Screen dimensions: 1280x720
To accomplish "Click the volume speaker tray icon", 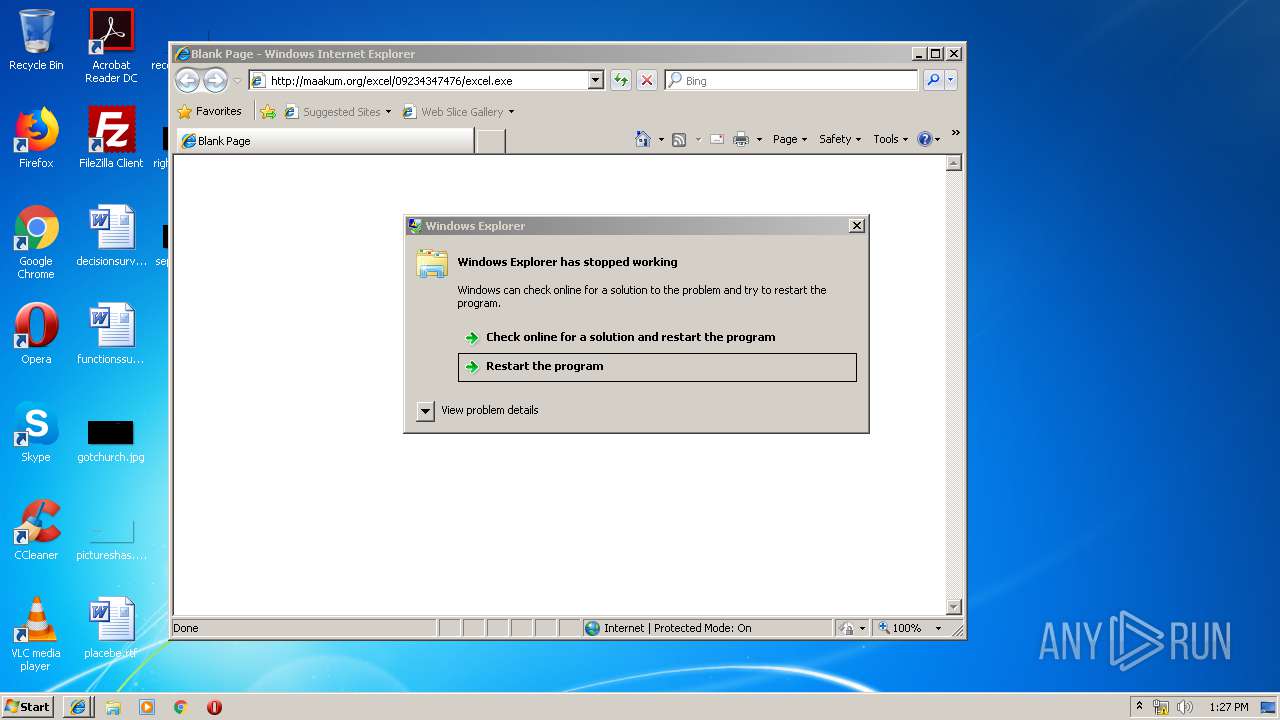I will (1184, 707).
